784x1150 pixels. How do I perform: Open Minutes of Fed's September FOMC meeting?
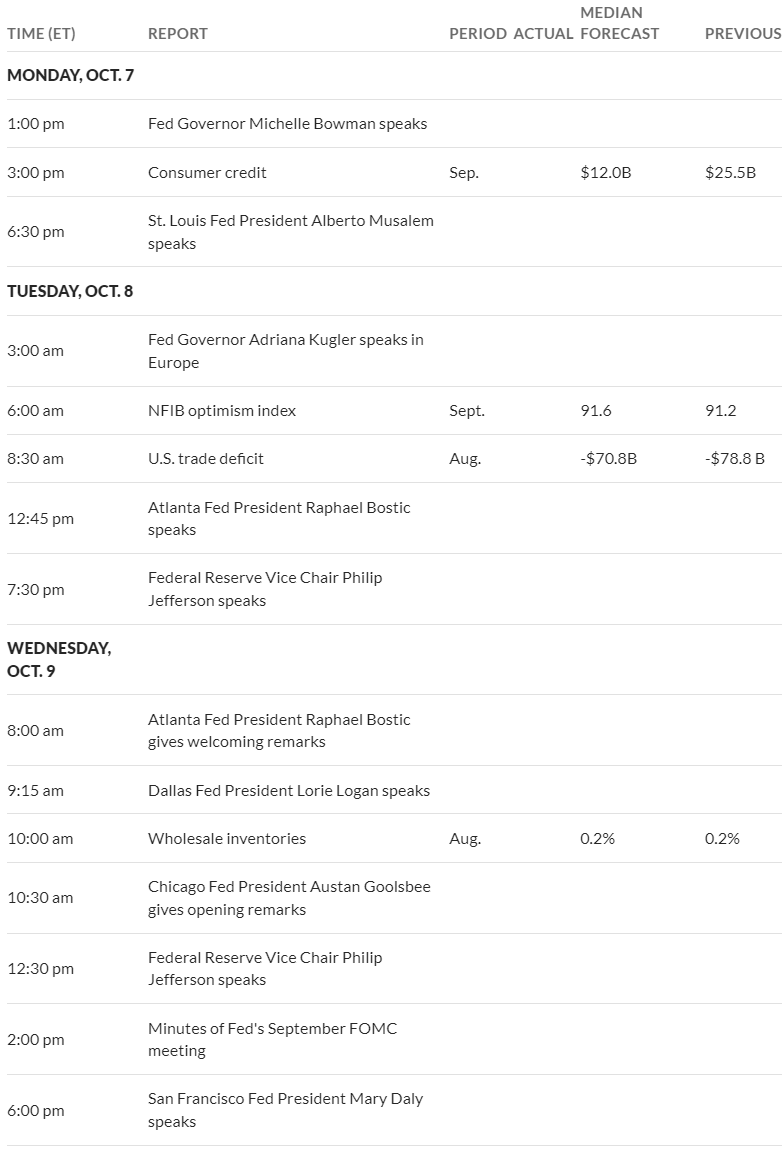pos(272,1039)
